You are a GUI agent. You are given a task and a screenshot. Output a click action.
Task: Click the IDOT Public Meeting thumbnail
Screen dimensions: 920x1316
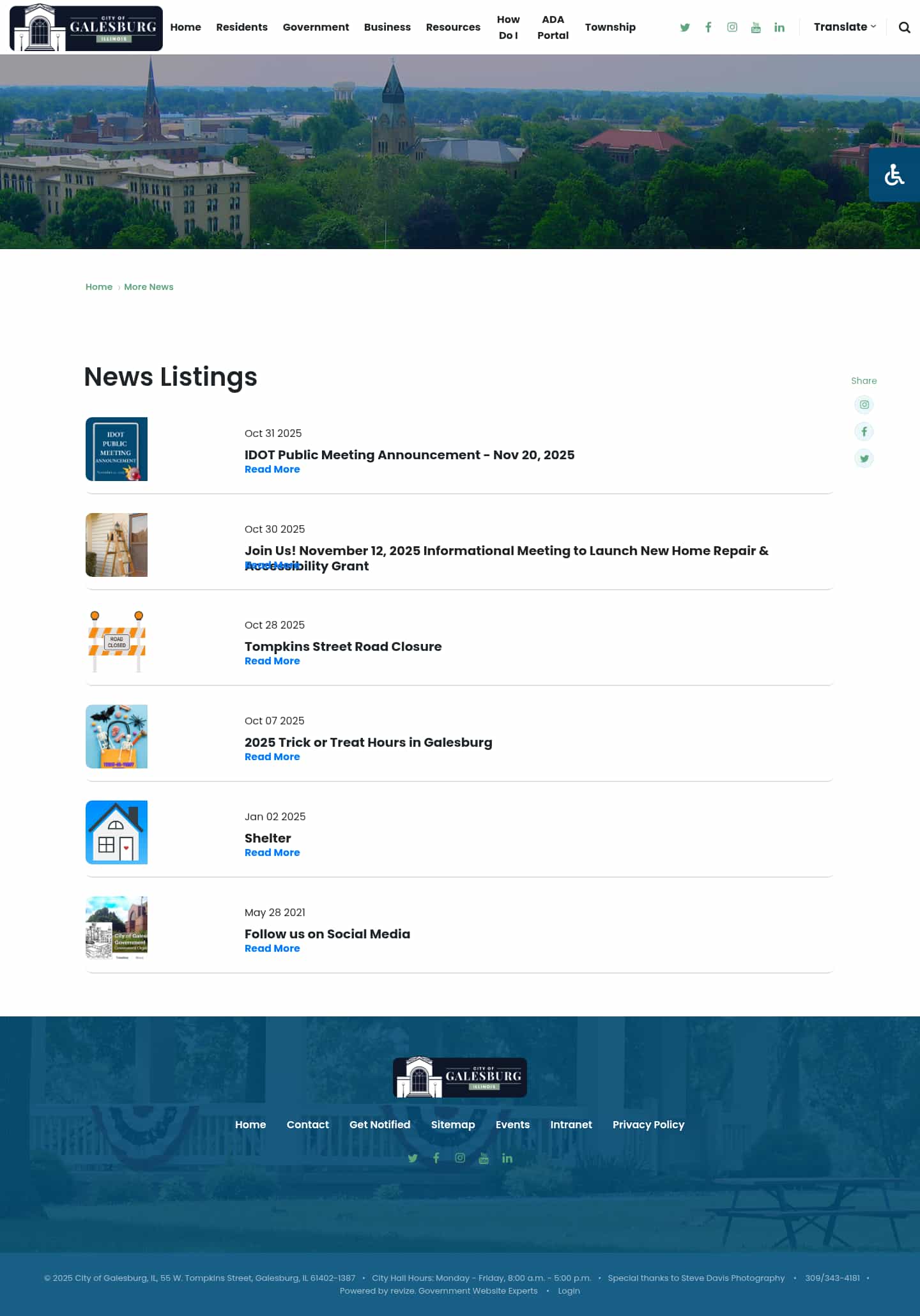[x=116, y=449]
